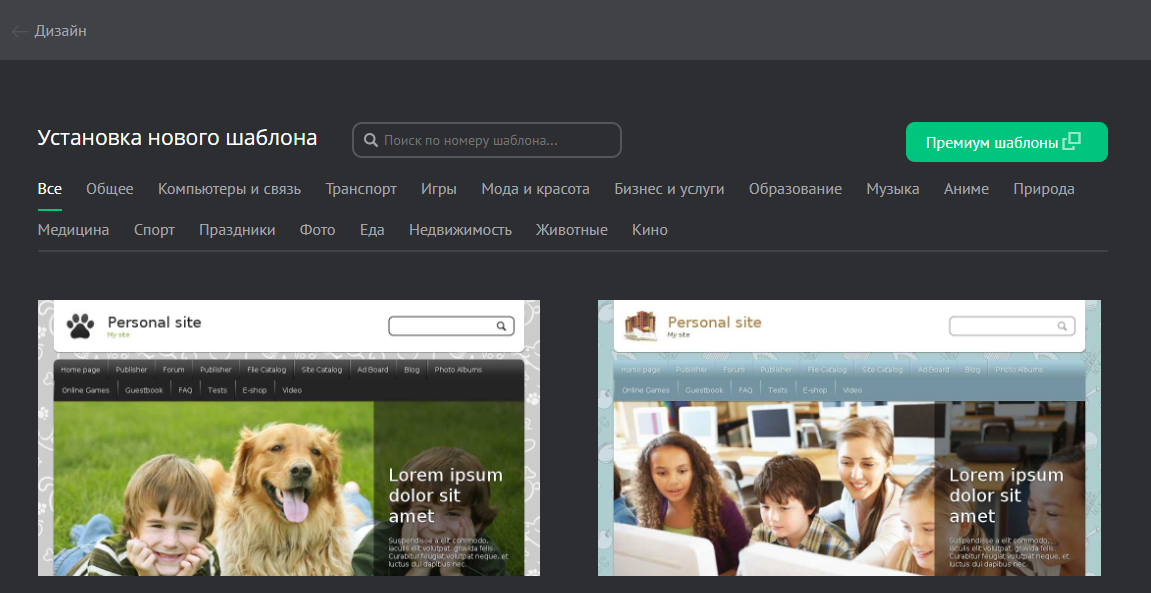Show Образование templates
Image resolution: width=1151 pixels, height=593 pixels.
pos(795,189)
